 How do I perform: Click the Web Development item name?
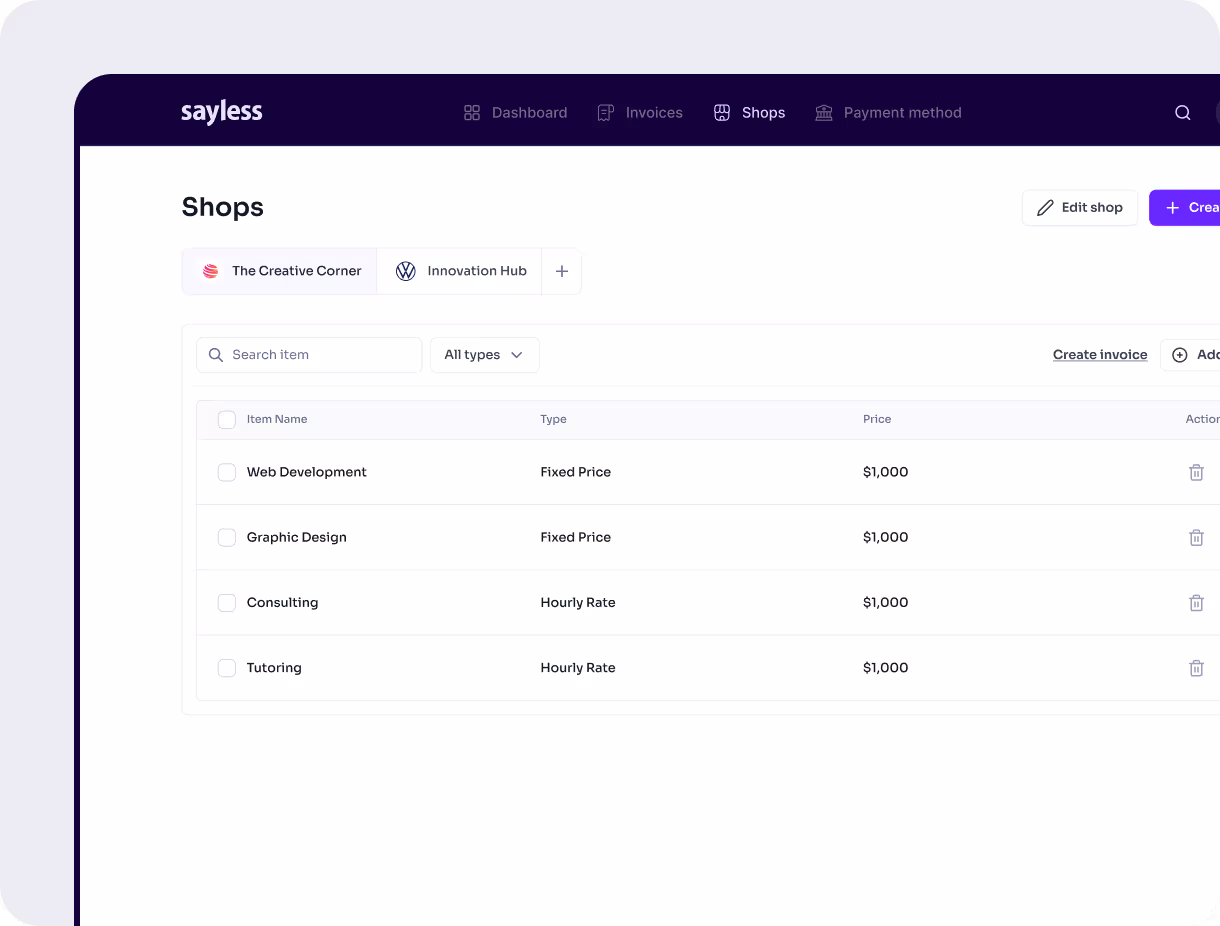pos(307,472)
